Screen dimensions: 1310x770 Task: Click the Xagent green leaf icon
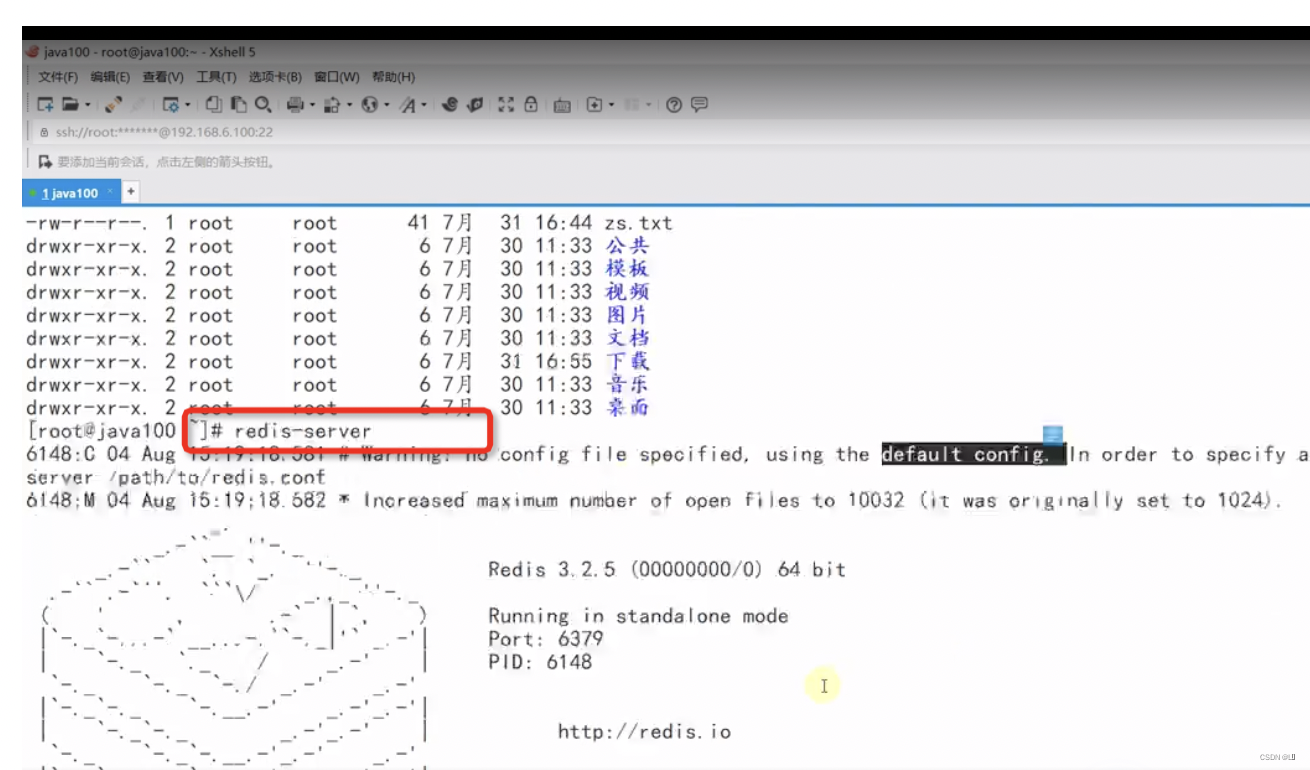coord(474,104)
